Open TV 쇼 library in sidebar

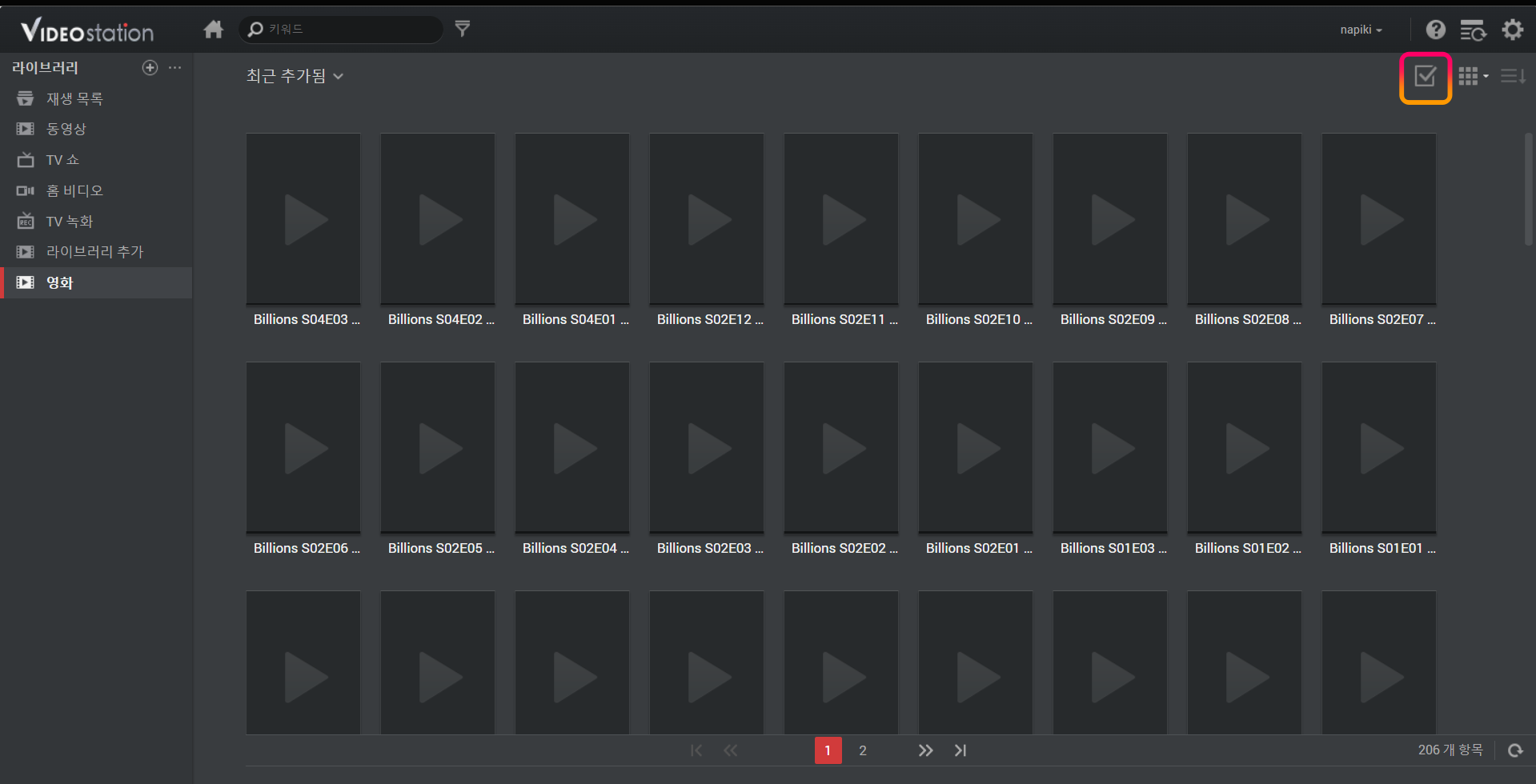point(96,160)
